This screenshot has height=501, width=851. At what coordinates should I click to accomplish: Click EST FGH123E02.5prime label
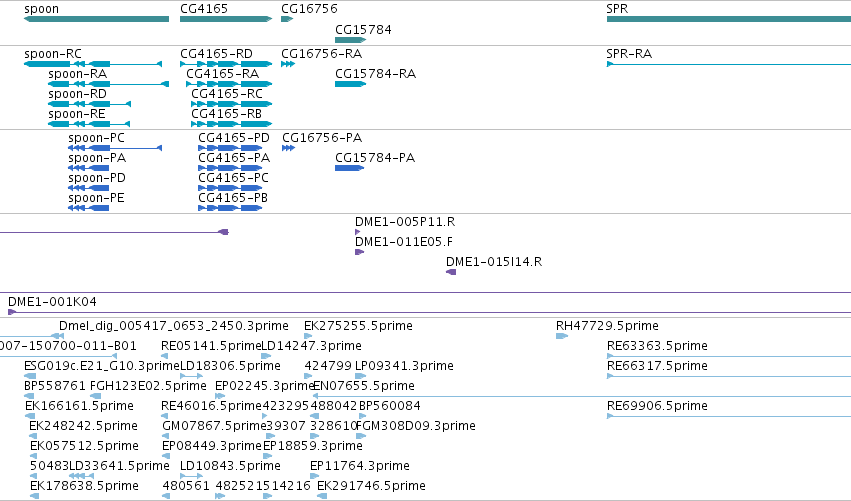pyautogui.click(x=148, y=386)
